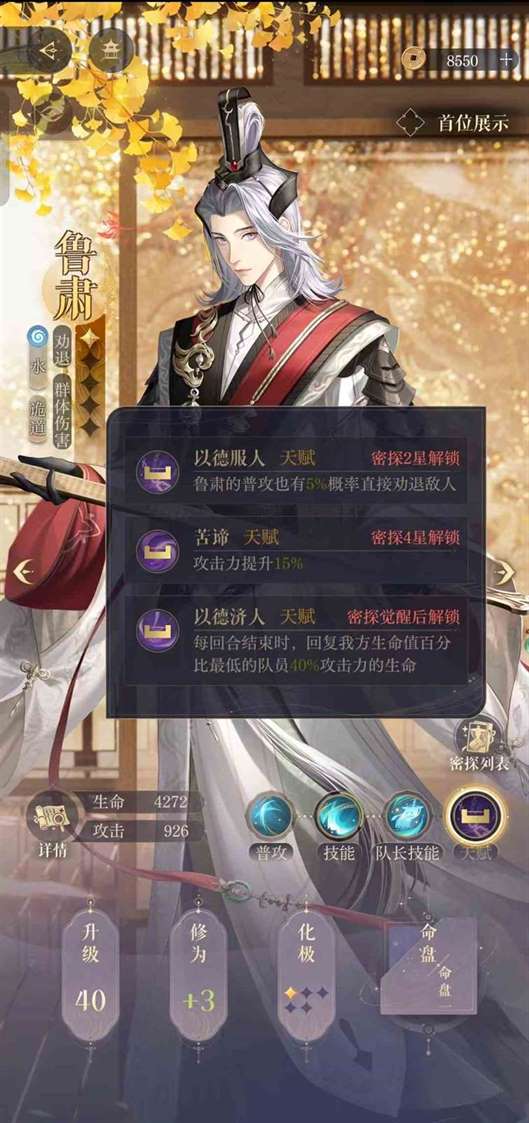The image size is (529, 1123).
Task: Click the 以德济人 talent entry
Action: pos(297,639)
